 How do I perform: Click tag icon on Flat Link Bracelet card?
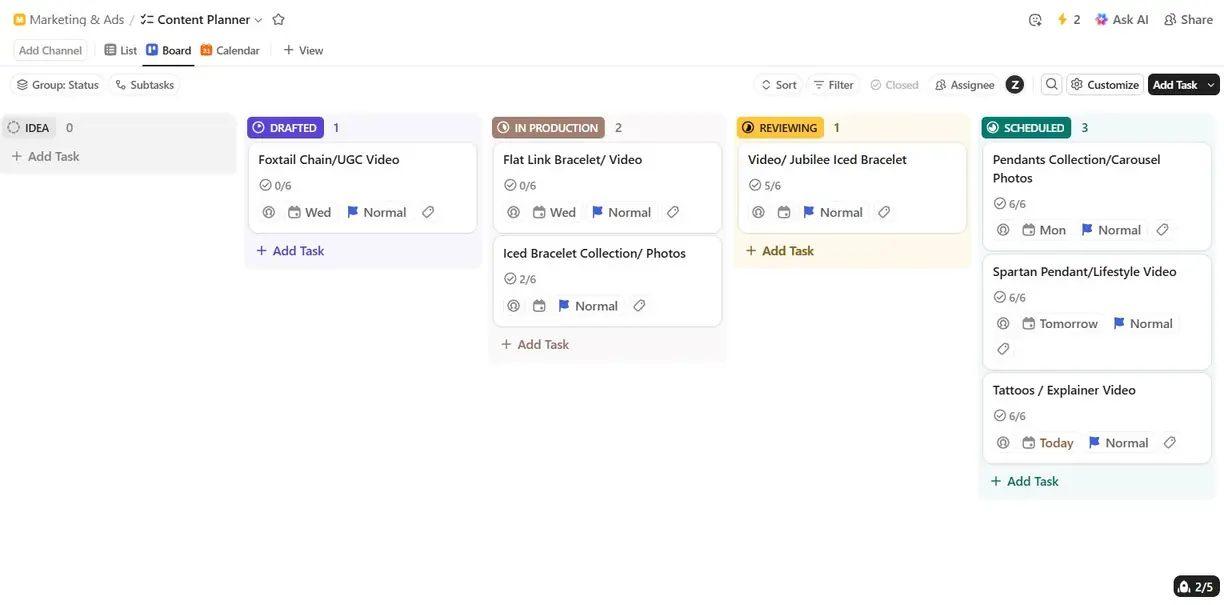(673, 212)
